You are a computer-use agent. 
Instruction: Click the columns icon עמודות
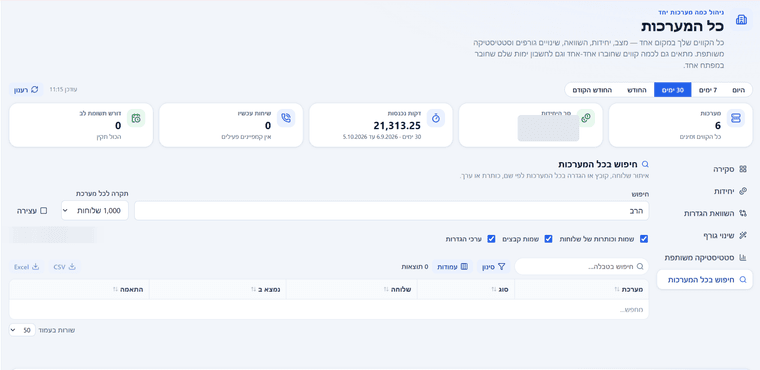464,266
